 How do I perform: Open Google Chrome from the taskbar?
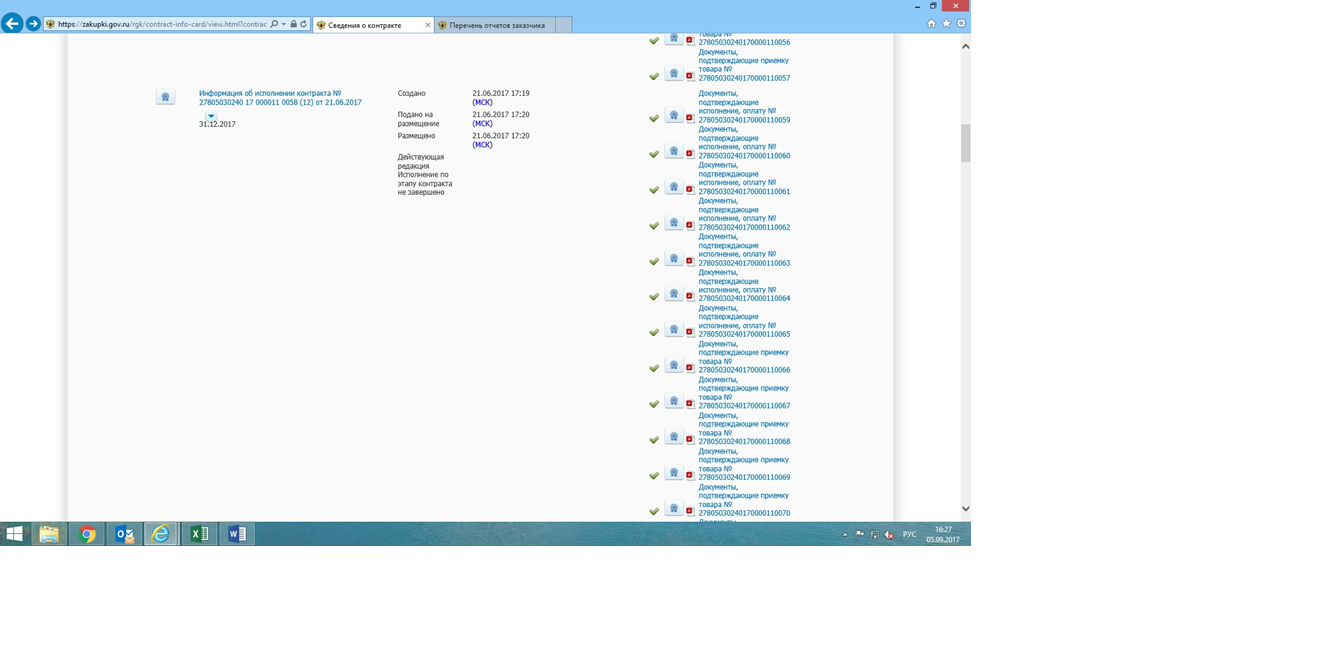click(87, 534)
